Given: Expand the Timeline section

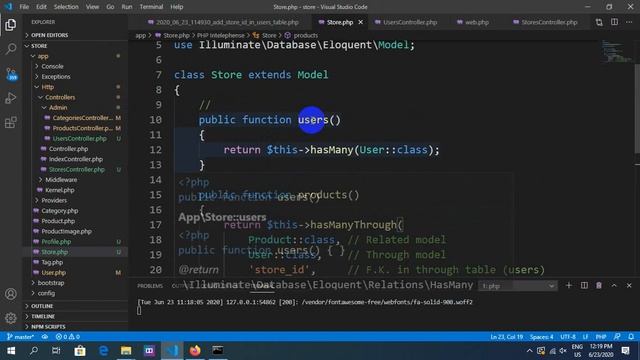Looking at the screenshot, I should coord(42,316).
